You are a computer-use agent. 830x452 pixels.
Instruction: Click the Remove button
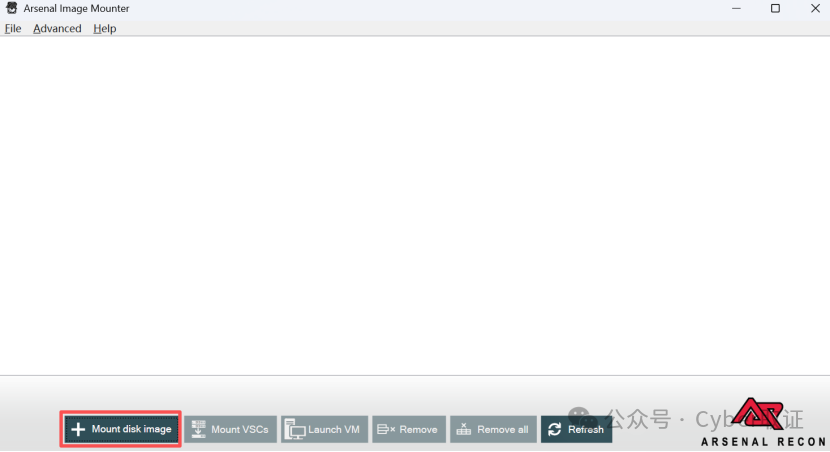coord(409,429)
